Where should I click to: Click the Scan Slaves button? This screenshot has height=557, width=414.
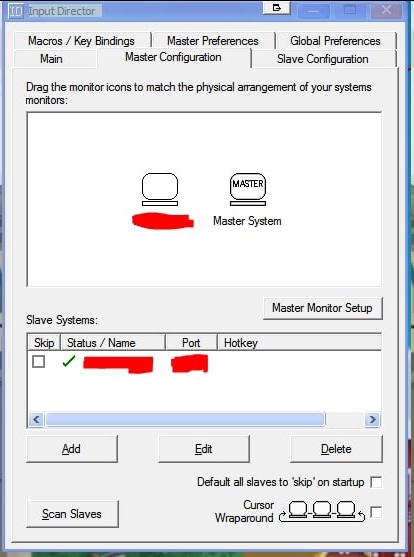pyautogui.click(x=72, y=514)
